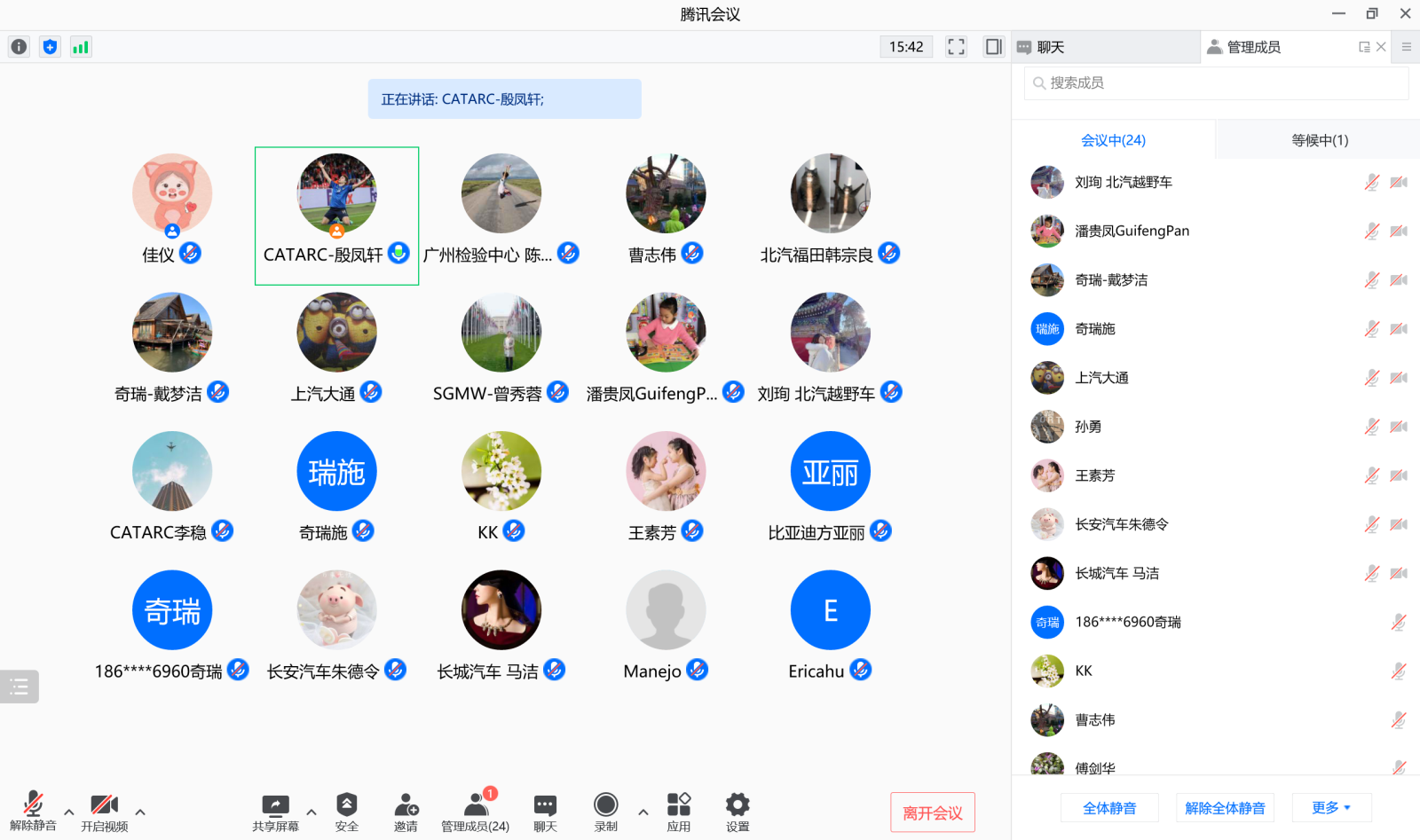Switch to the 聊天 tab

1105,47
